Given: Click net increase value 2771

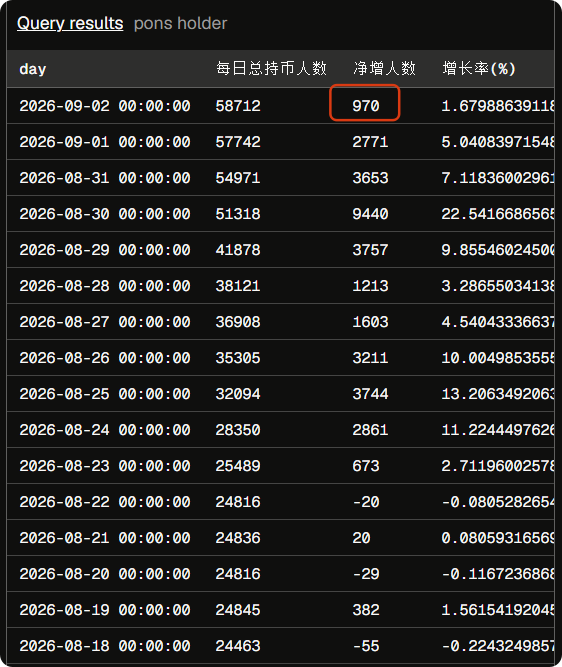Looking at the screenshot, I should tap(370, 142).
